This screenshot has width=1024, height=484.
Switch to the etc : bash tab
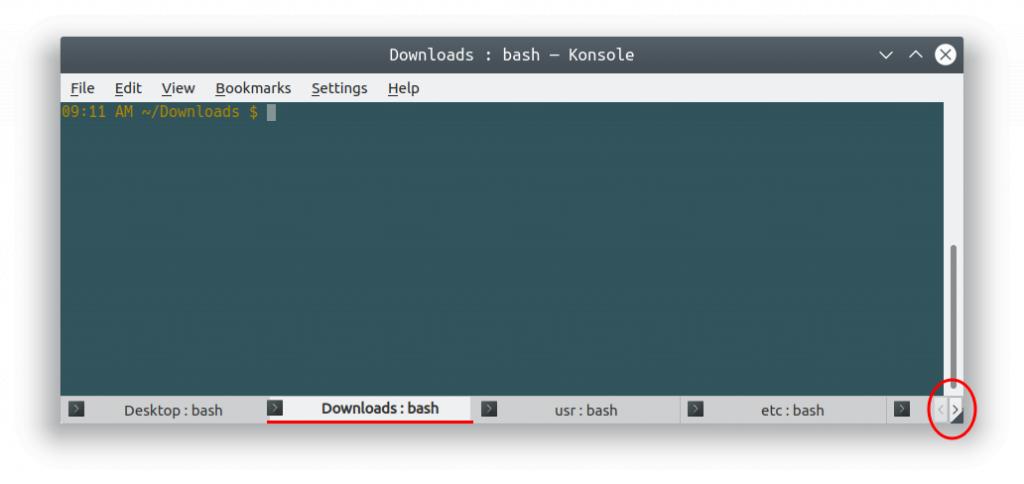point(794,410)
